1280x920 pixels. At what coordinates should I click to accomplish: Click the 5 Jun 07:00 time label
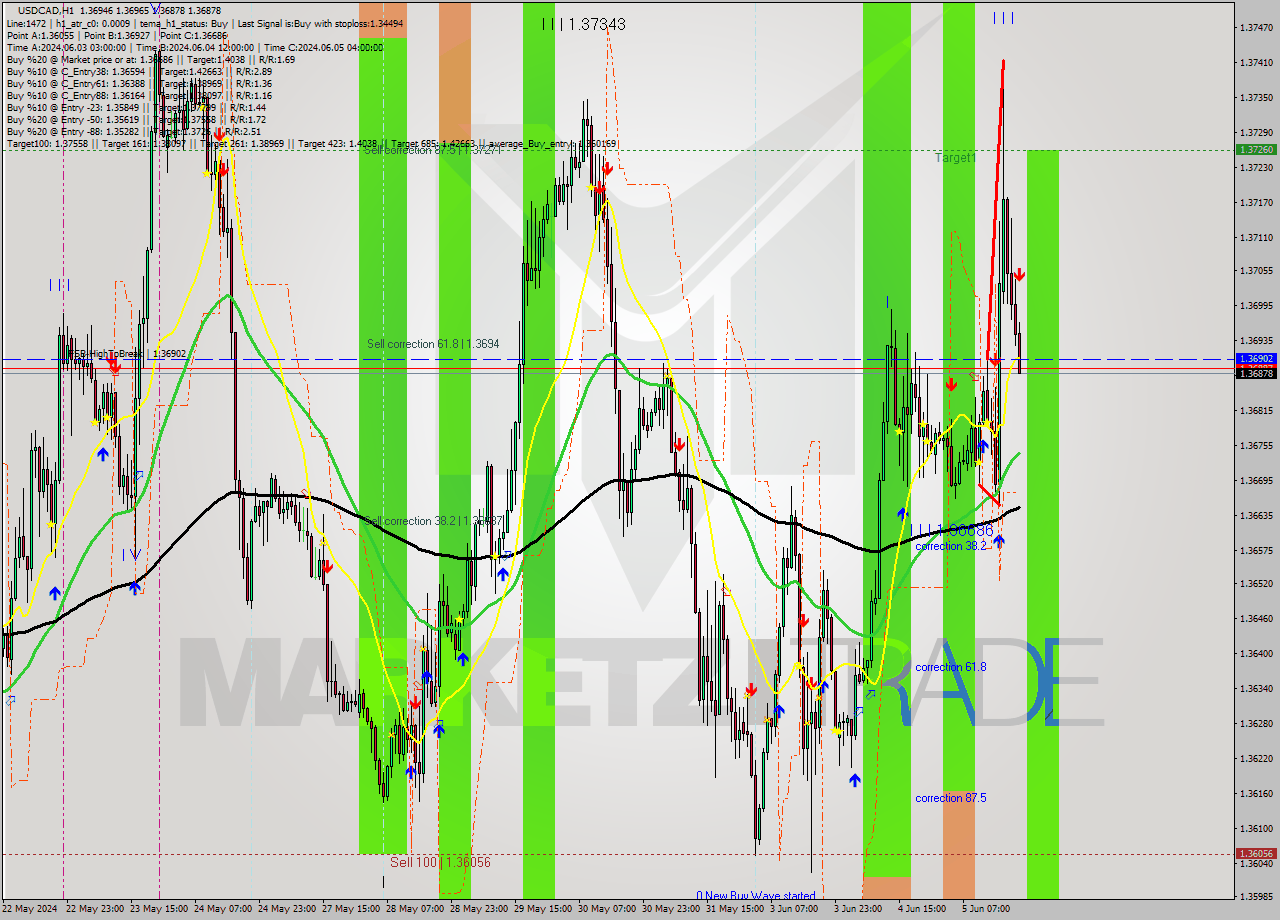(x=988, y=909)
